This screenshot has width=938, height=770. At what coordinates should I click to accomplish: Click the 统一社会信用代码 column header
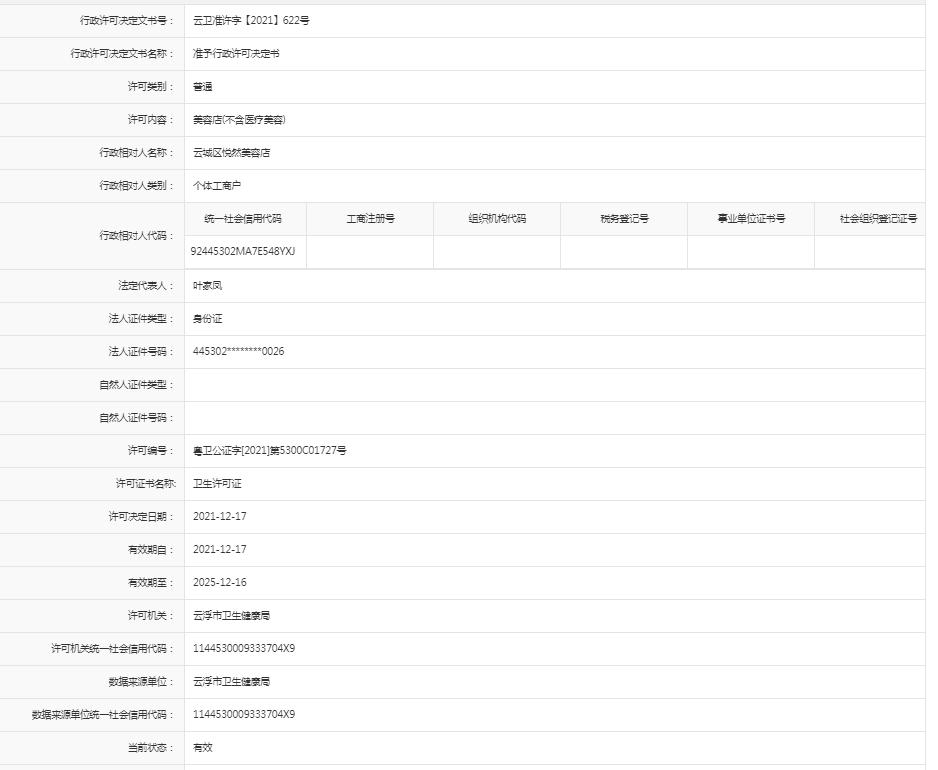(x=243, y=218)
